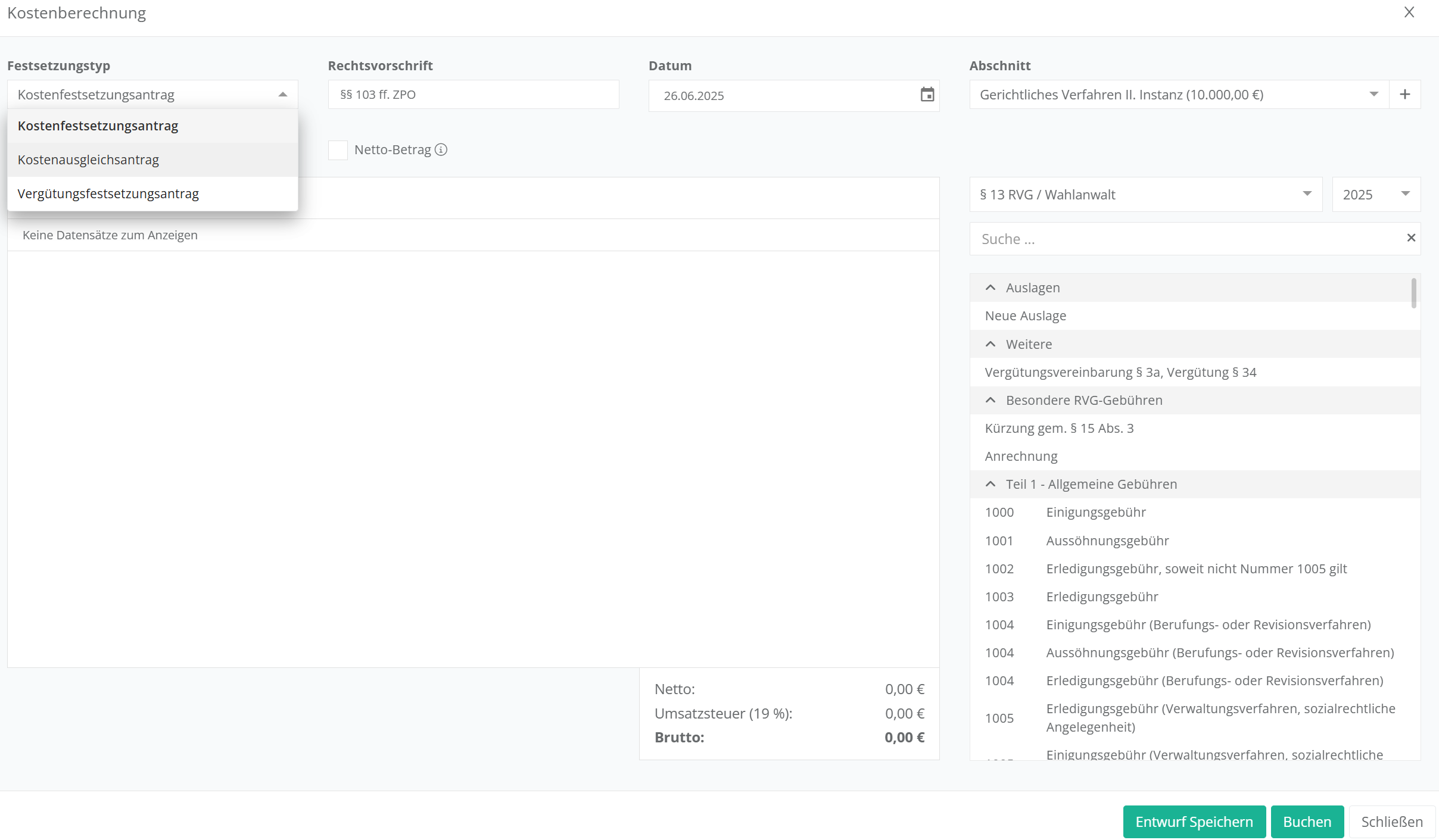Click the Entwurf Speichern button
The image size is (1439, 840).
1194,822
